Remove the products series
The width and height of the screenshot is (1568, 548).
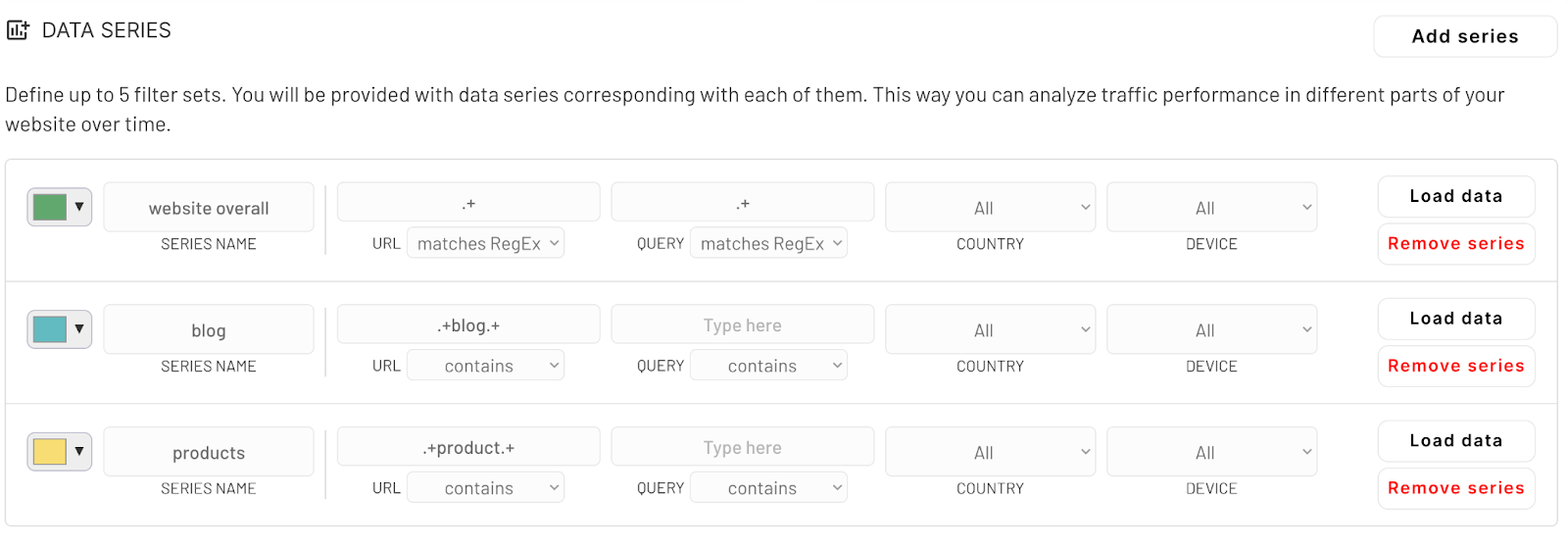coord(1455,488)
